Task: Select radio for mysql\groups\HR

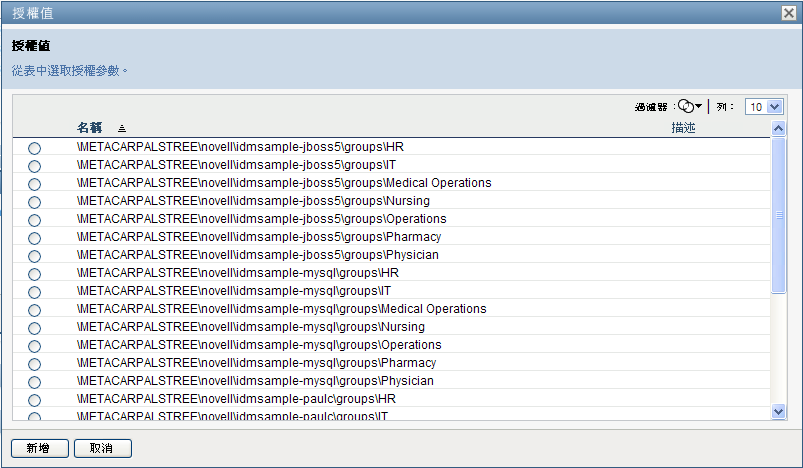Action: point(34,274)
